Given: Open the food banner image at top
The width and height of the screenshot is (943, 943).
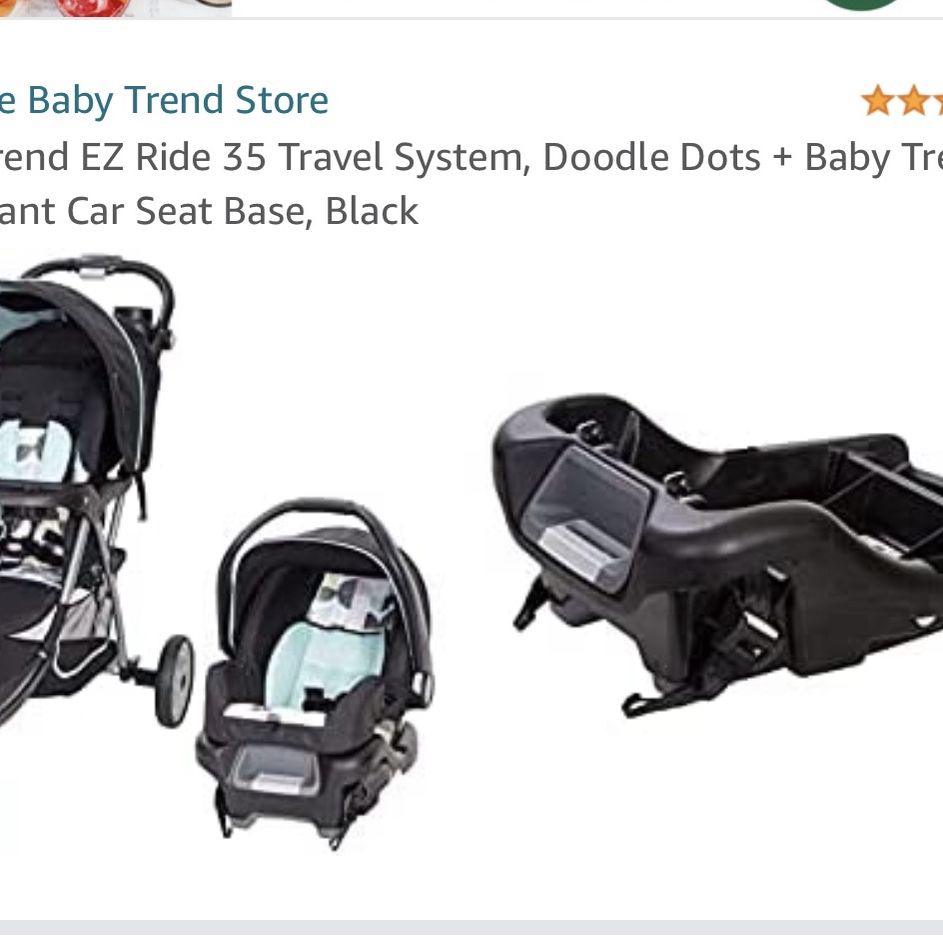Looking at the screenshot, I should [115, 8].
